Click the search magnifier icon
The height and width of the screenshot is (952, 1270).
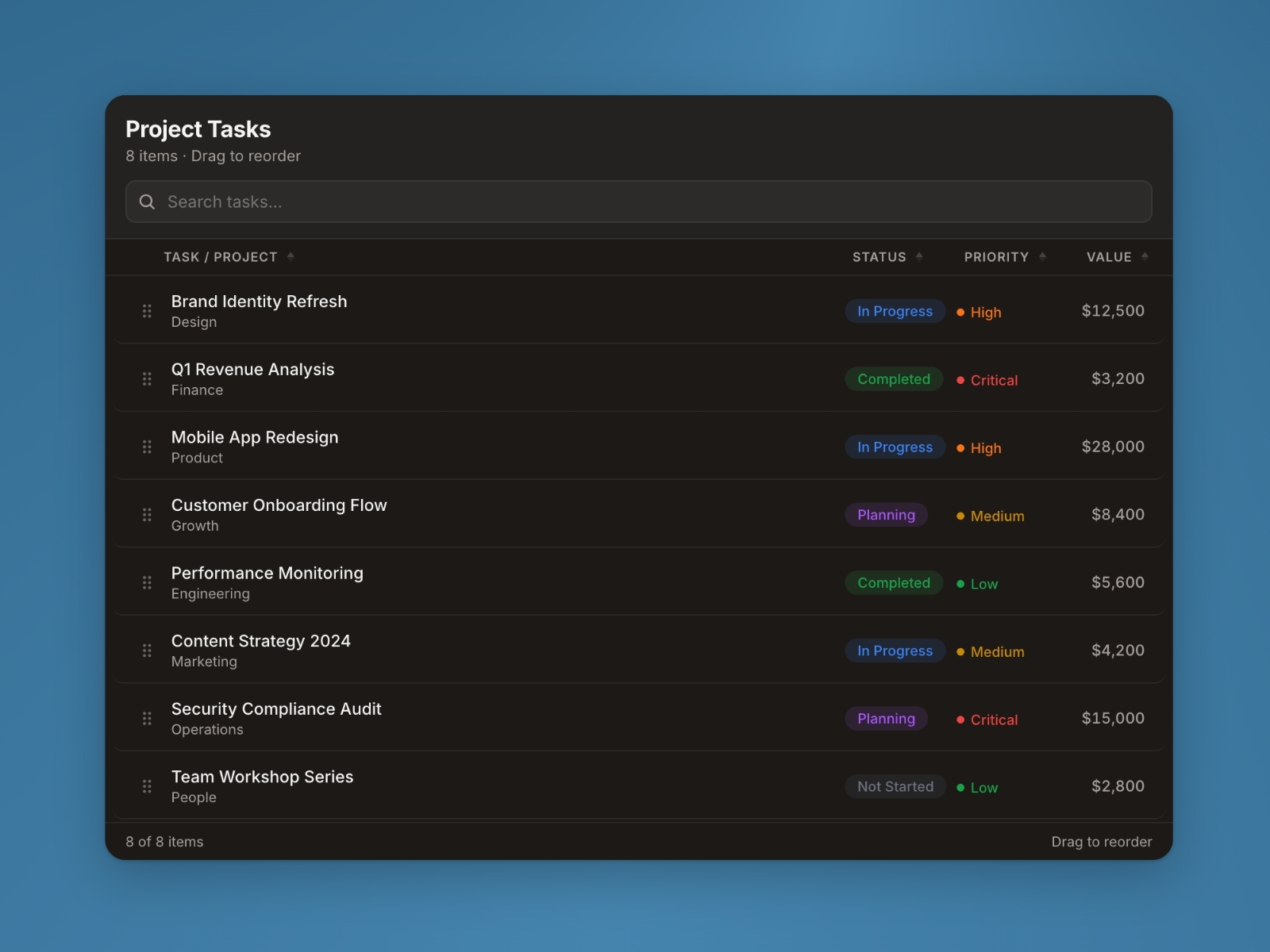point(147,202)
